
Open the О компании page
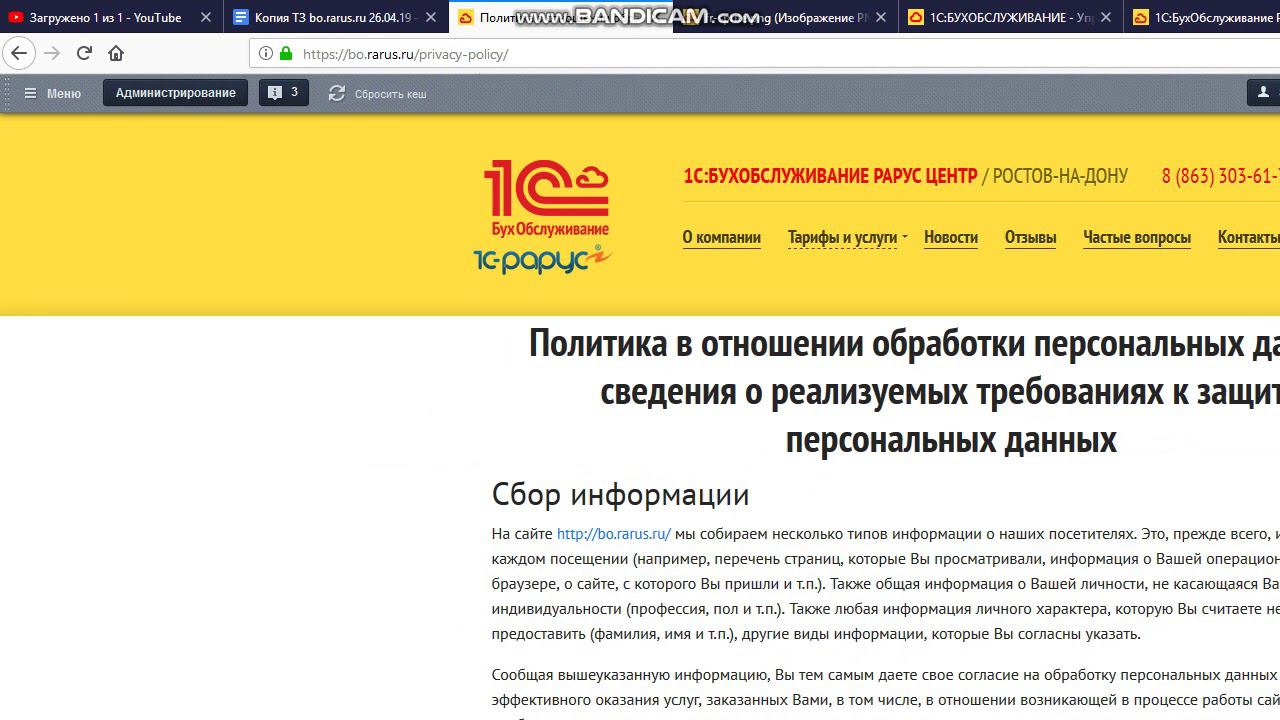tap(722, 238)
